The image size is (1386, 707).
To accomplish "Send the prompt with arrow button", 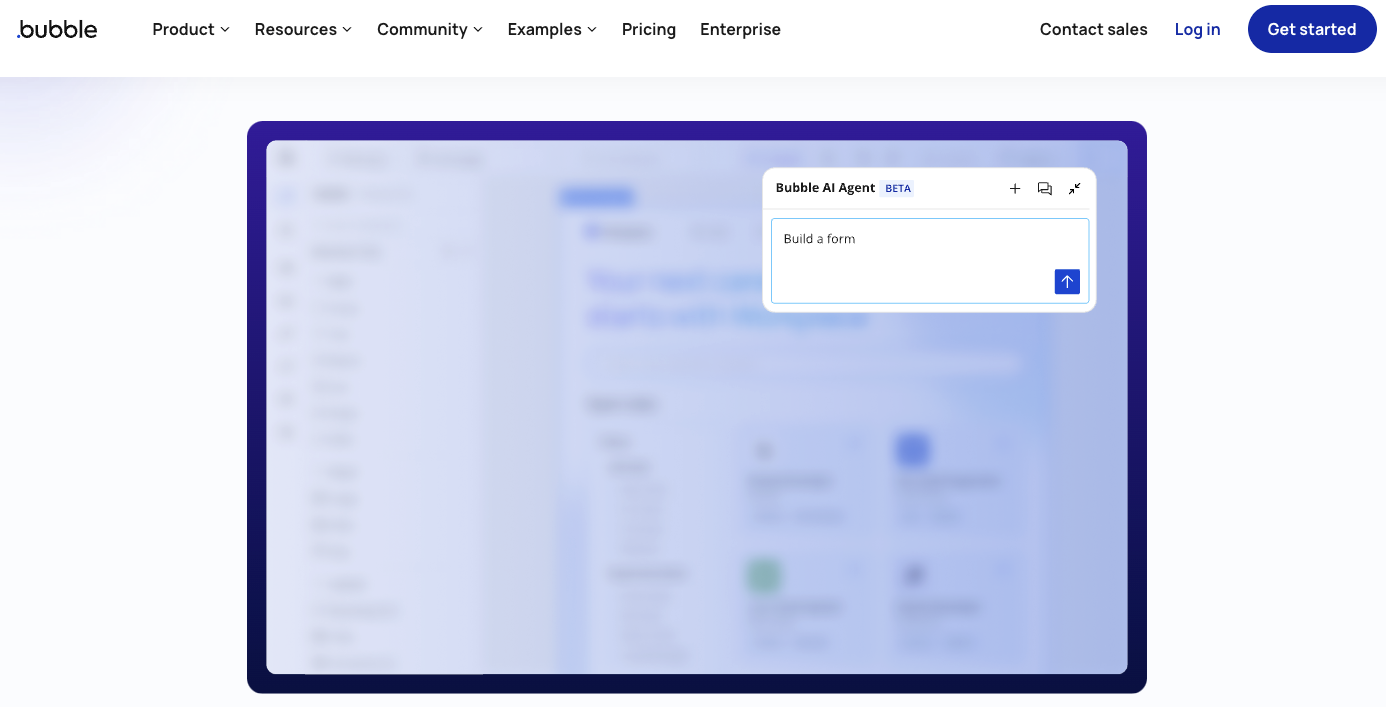I will (x=1067, y=282).
